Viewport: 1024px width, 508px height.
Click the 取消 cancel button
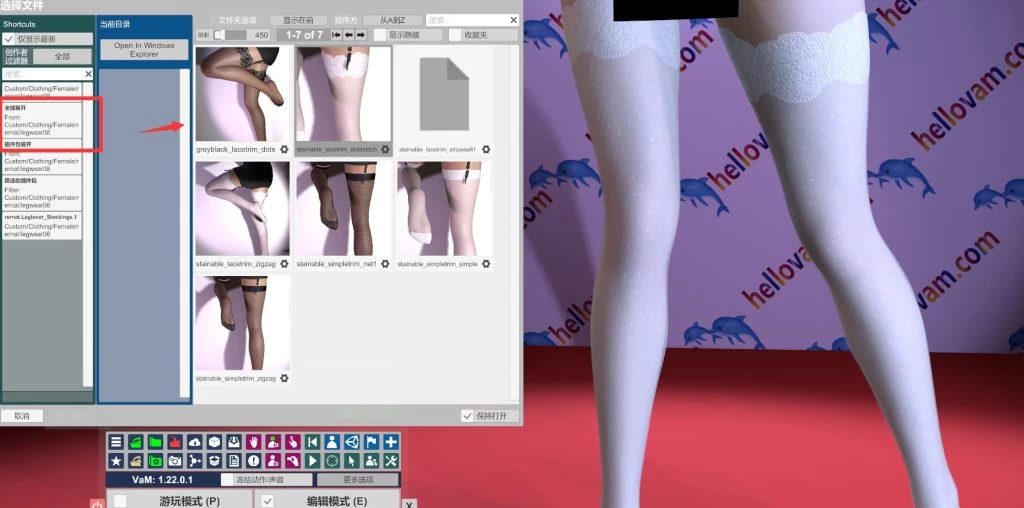22,416
